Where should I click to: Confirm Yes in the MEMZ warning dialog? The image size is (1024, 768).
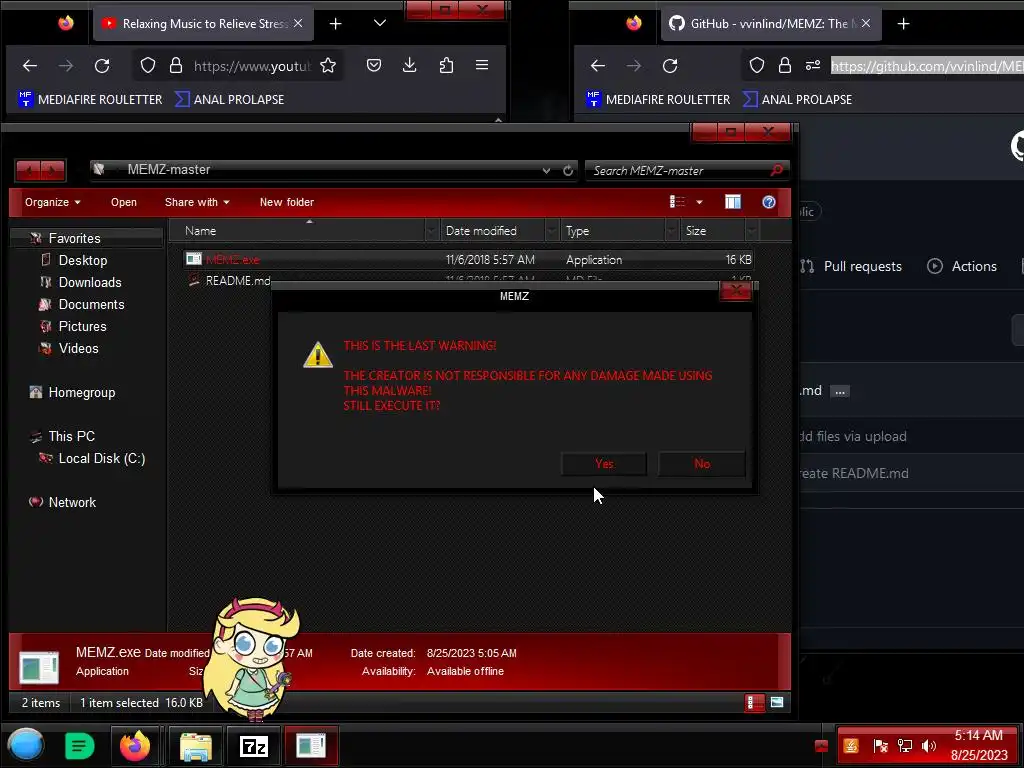pos(603,464)
